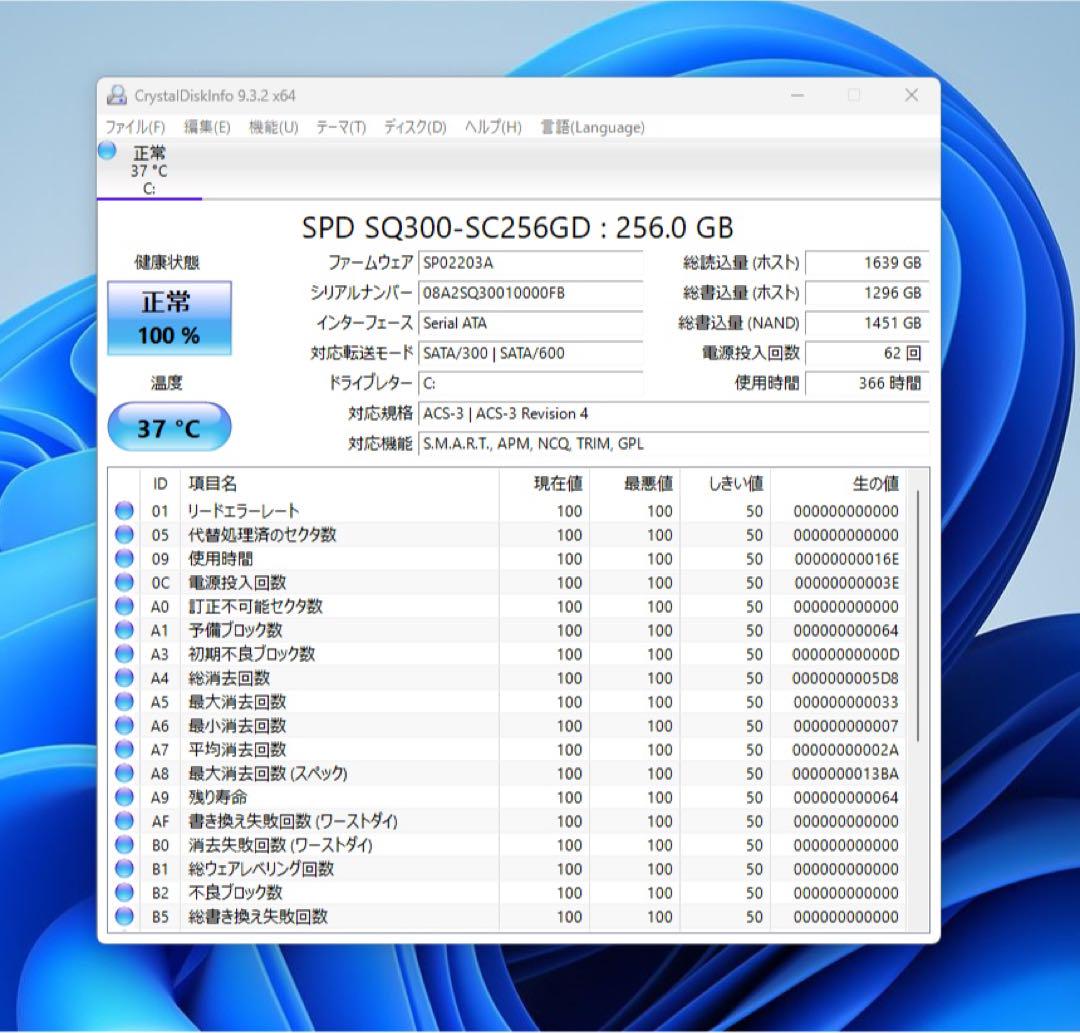Click the 対応規格 field ACS-3 Revision 4
The image size is (1080, 1033).
tap(674, 414)
